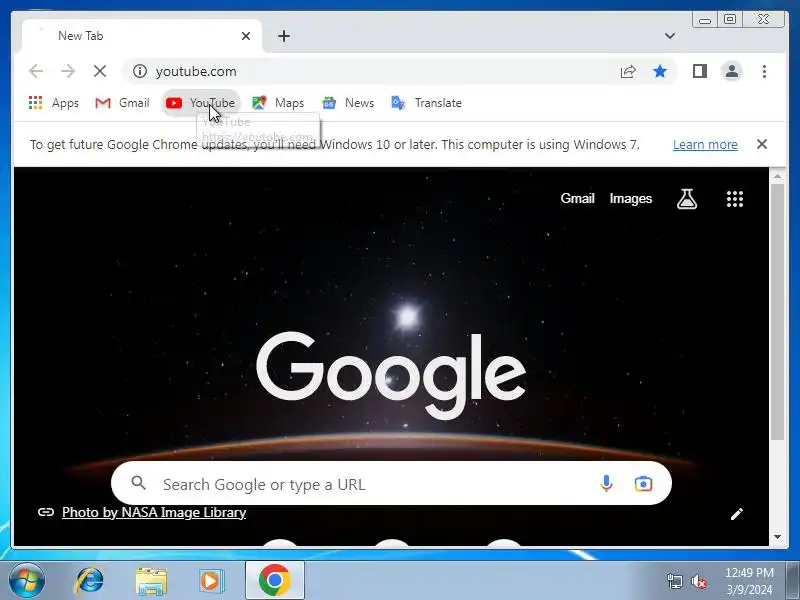Select the New Tab tab
This screenshot has height=600, width=800.
coord(142,36)
